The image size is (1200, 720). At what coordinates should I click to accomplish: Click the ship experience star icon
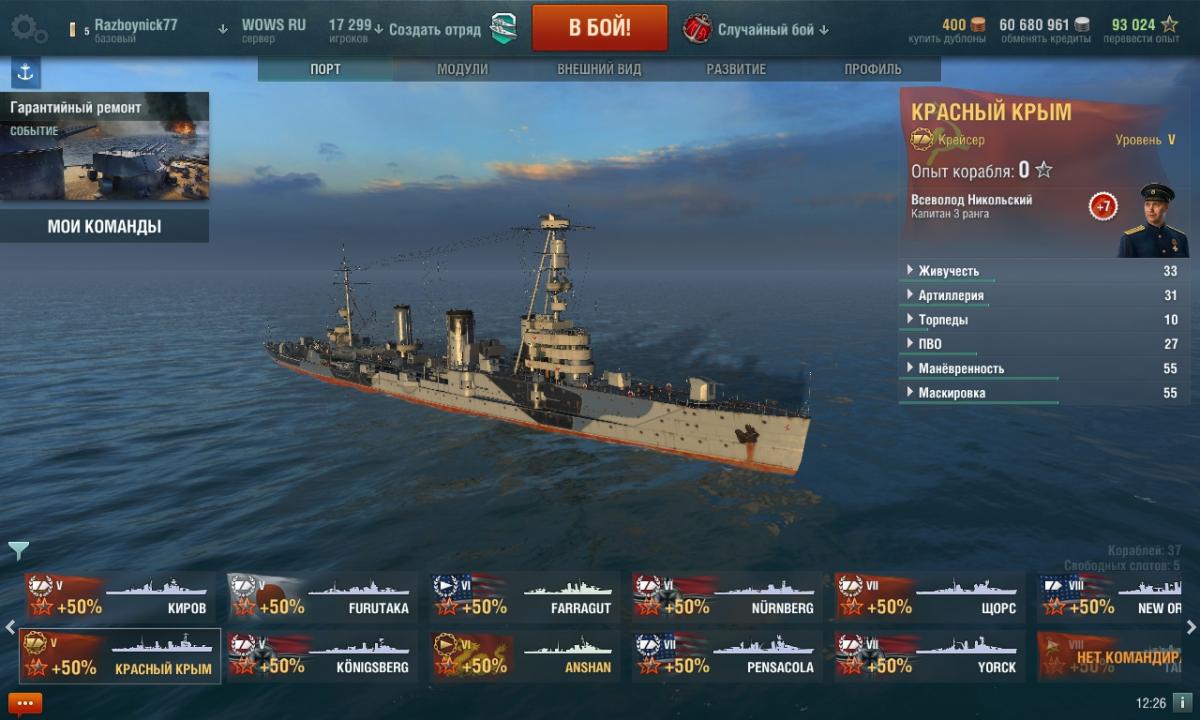tap(1044, 170)
